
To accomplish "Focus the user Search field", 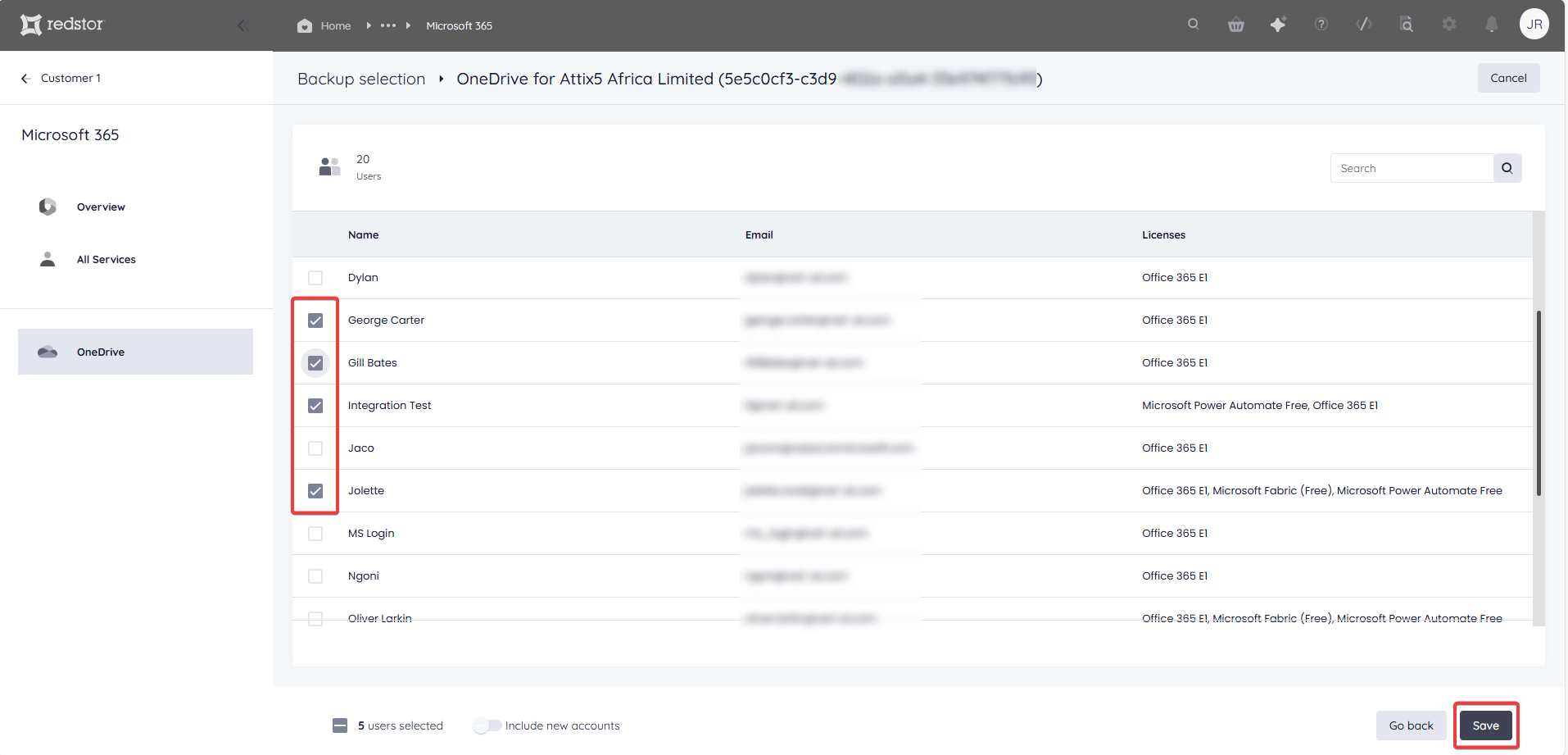I will pyautogui.click(x=1412, y=168).
